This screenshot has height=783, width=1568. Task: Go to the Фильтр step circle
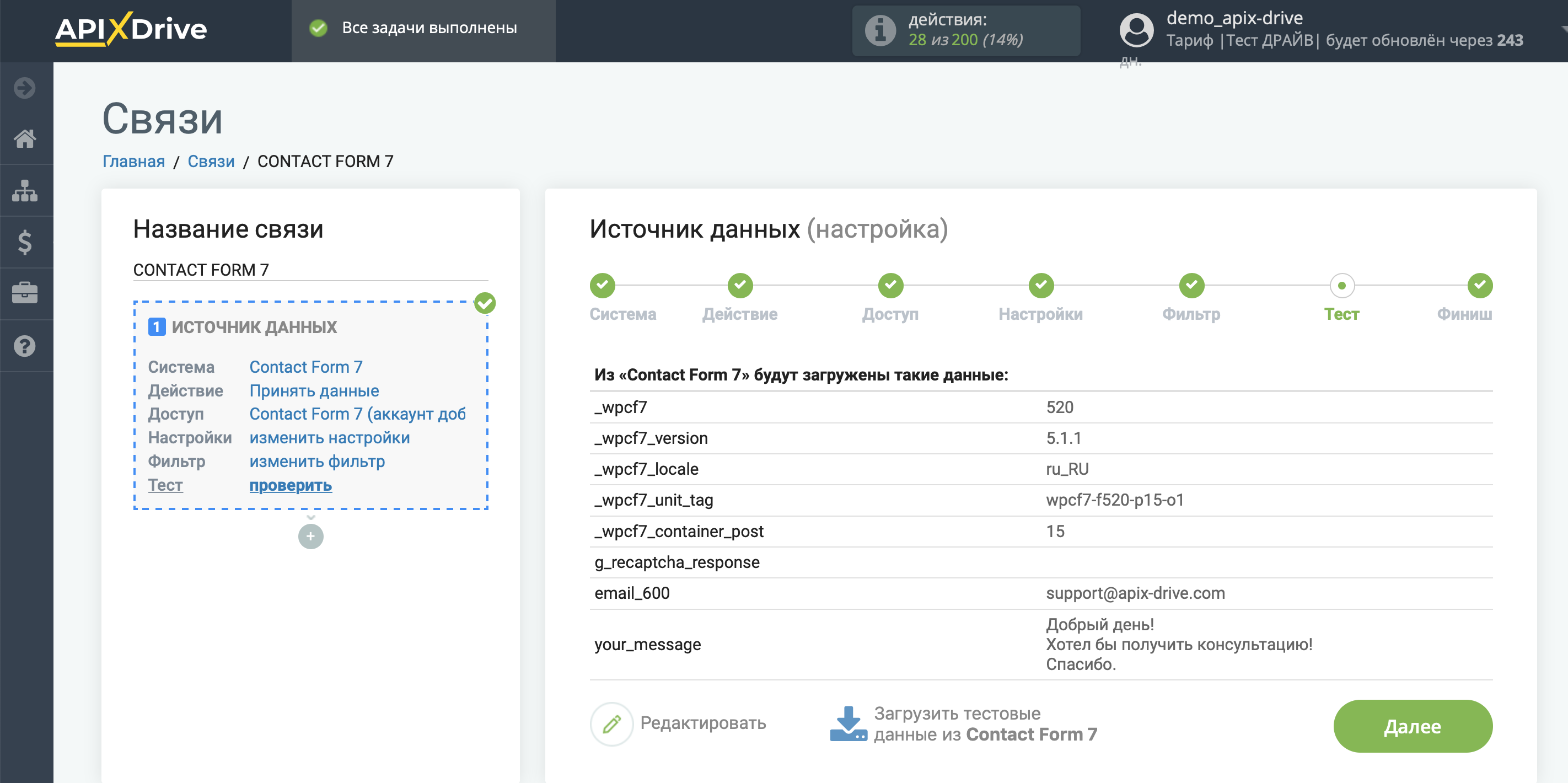click(1191, 285)
